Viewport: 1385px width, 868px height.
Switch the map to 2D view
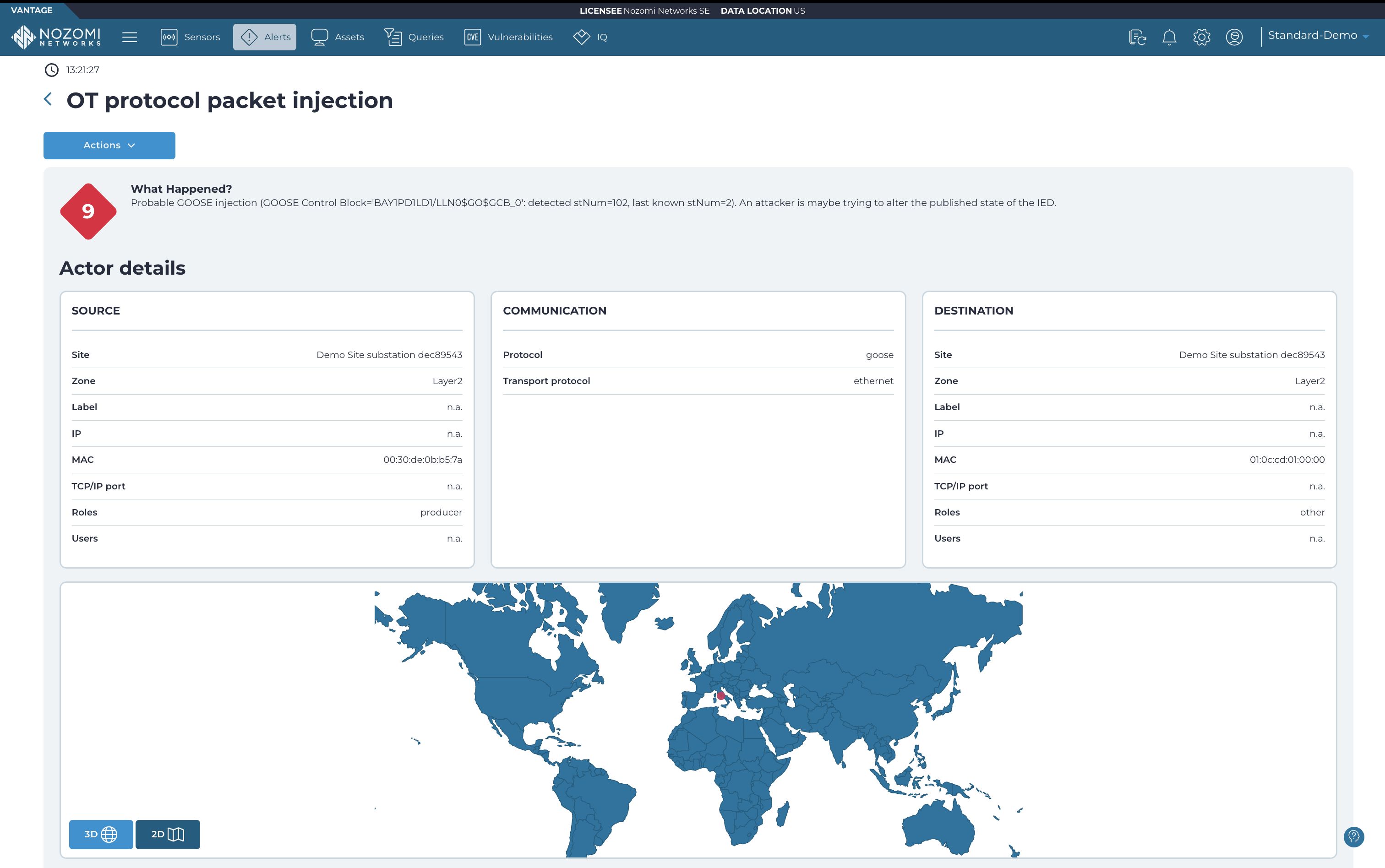(167, 834)
